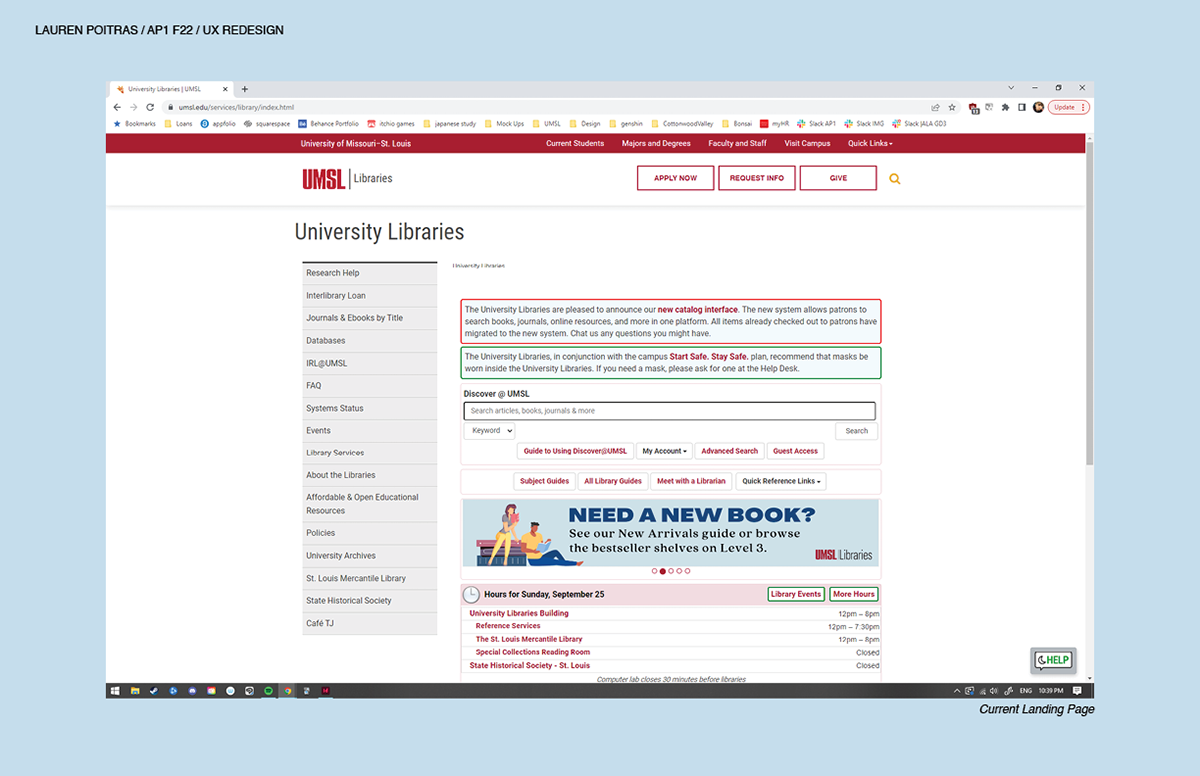This screenshot has width=1200, height=776.
Task: Click the Start Safe. Stay Safe. link
Action: pyautogui.click(x=709, y=357)
